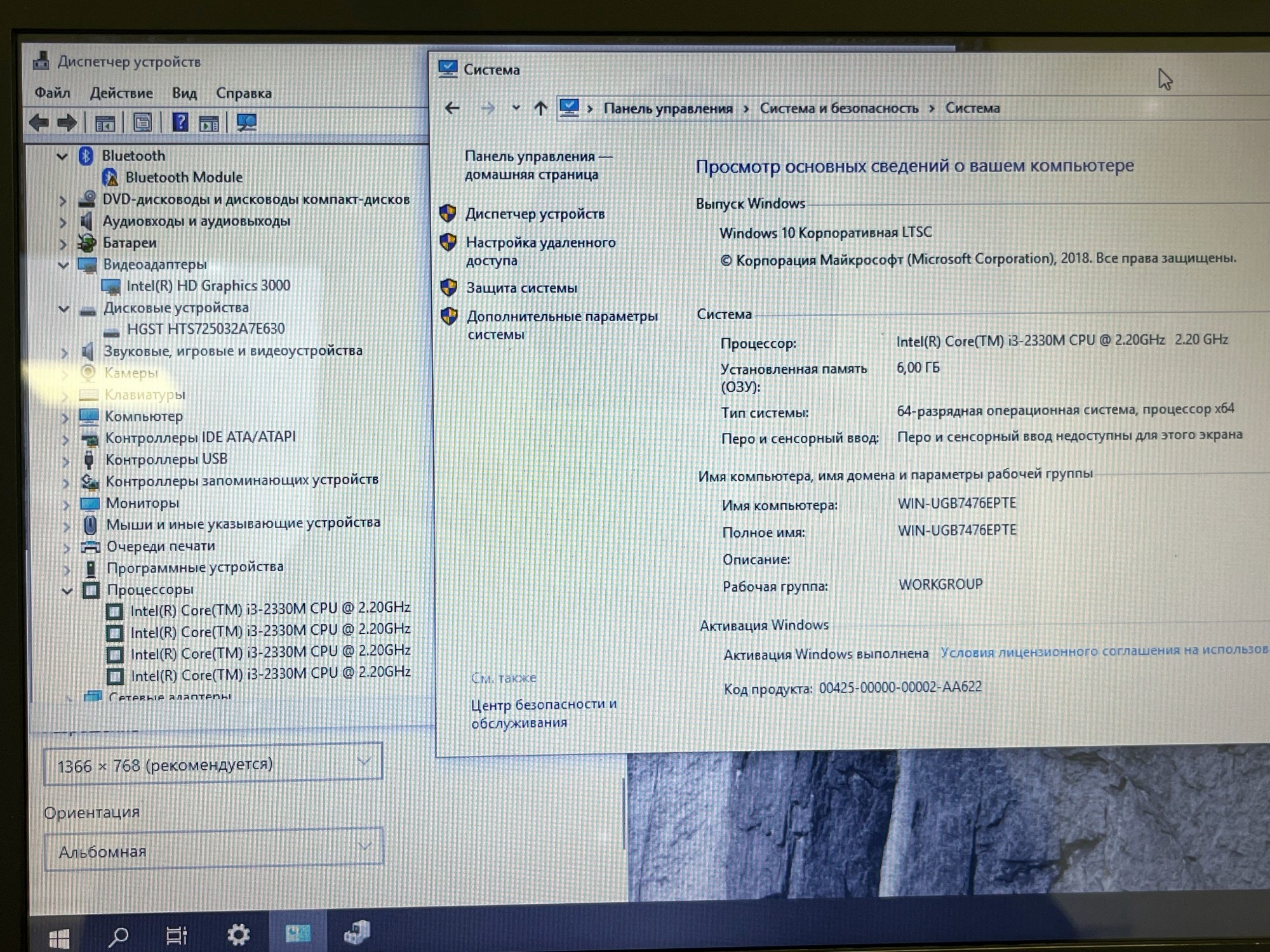Open Центр безопасности и обслуживания link
The width and height of the screenshot is (1270, 952).
(544, 713)
